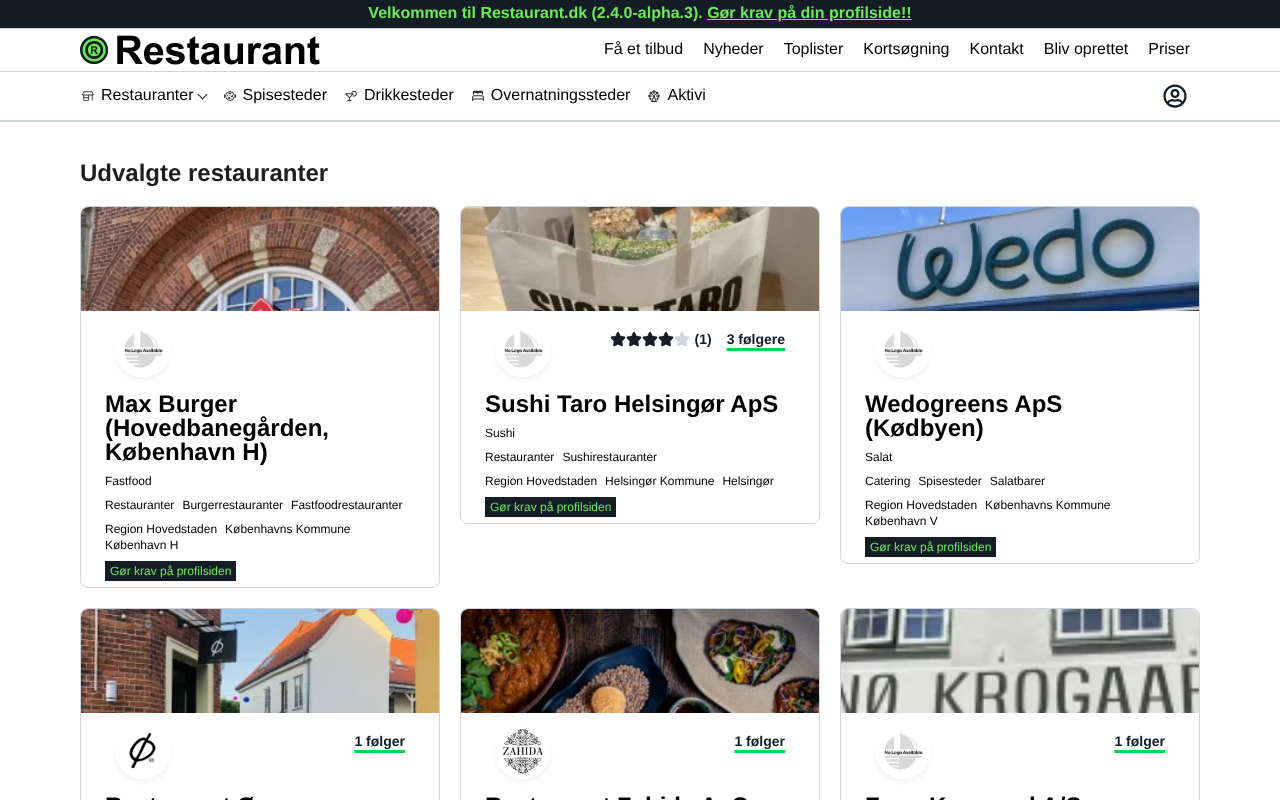This screenshot has width=1280, height=800.
Task: Open the Max Burger restaurant title
Action: click(x=217, y=428)
